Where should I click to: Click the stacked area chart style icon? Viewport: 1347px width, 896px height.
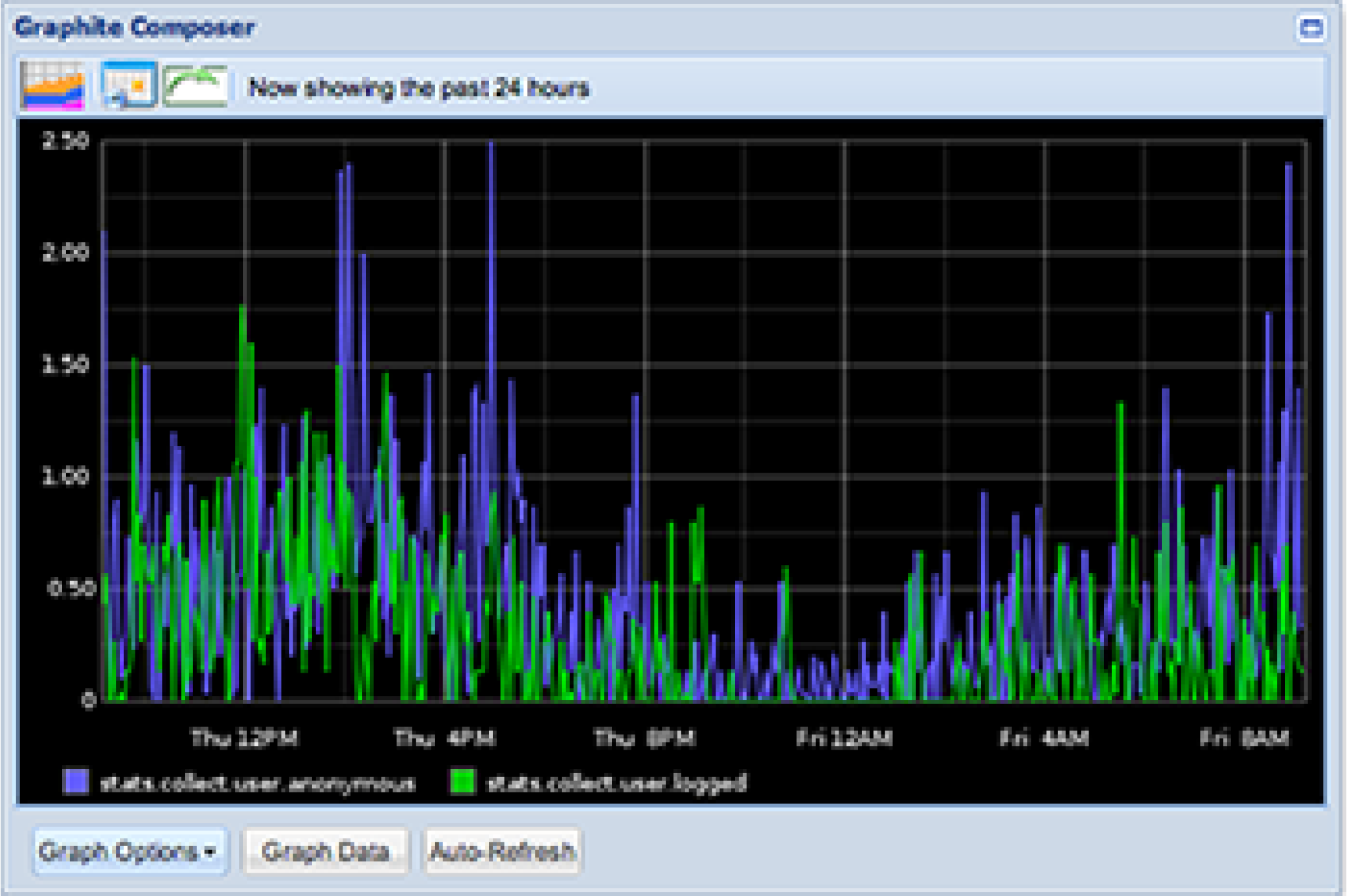pos(54,85)
